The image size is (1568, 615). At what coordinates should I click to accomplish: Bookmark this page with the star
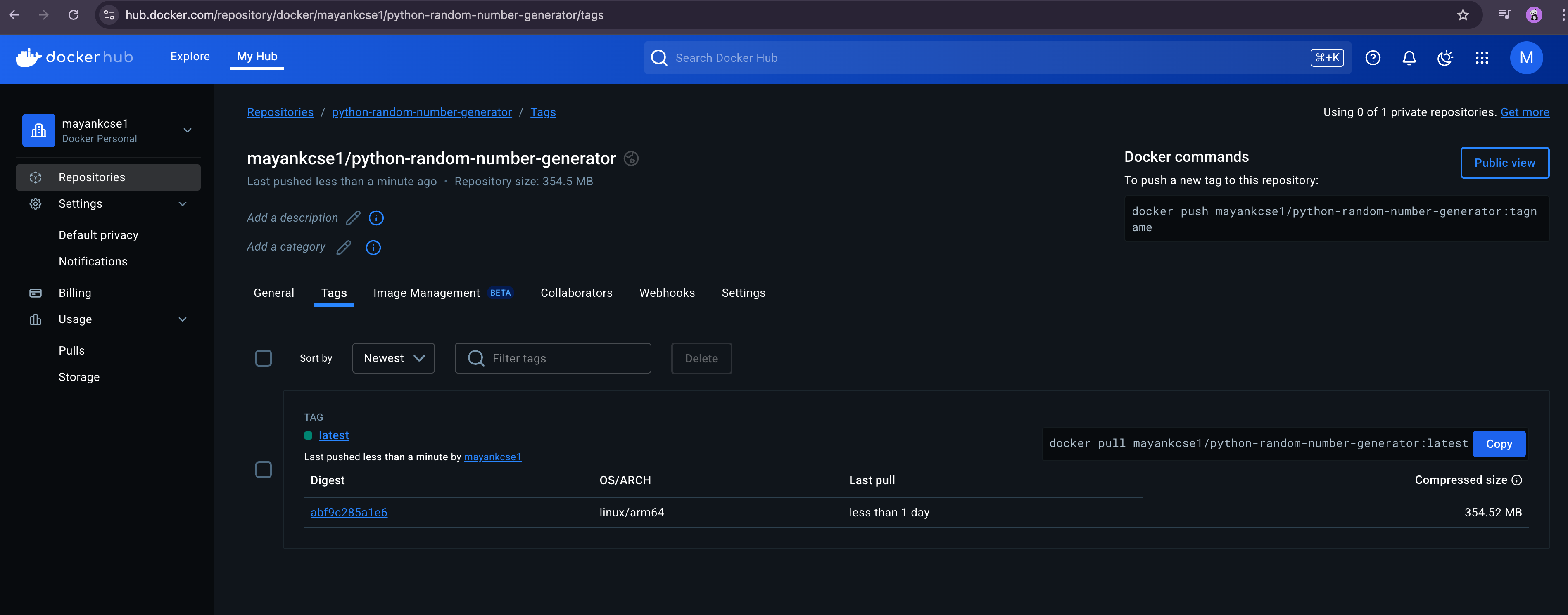(1463, 14)
